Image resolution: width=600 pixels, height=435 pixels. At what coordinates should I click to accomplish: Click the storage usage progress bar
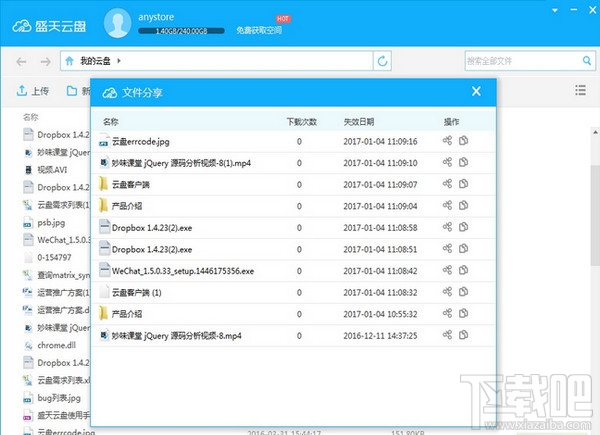pyautogui.click(x=181, y=31)
